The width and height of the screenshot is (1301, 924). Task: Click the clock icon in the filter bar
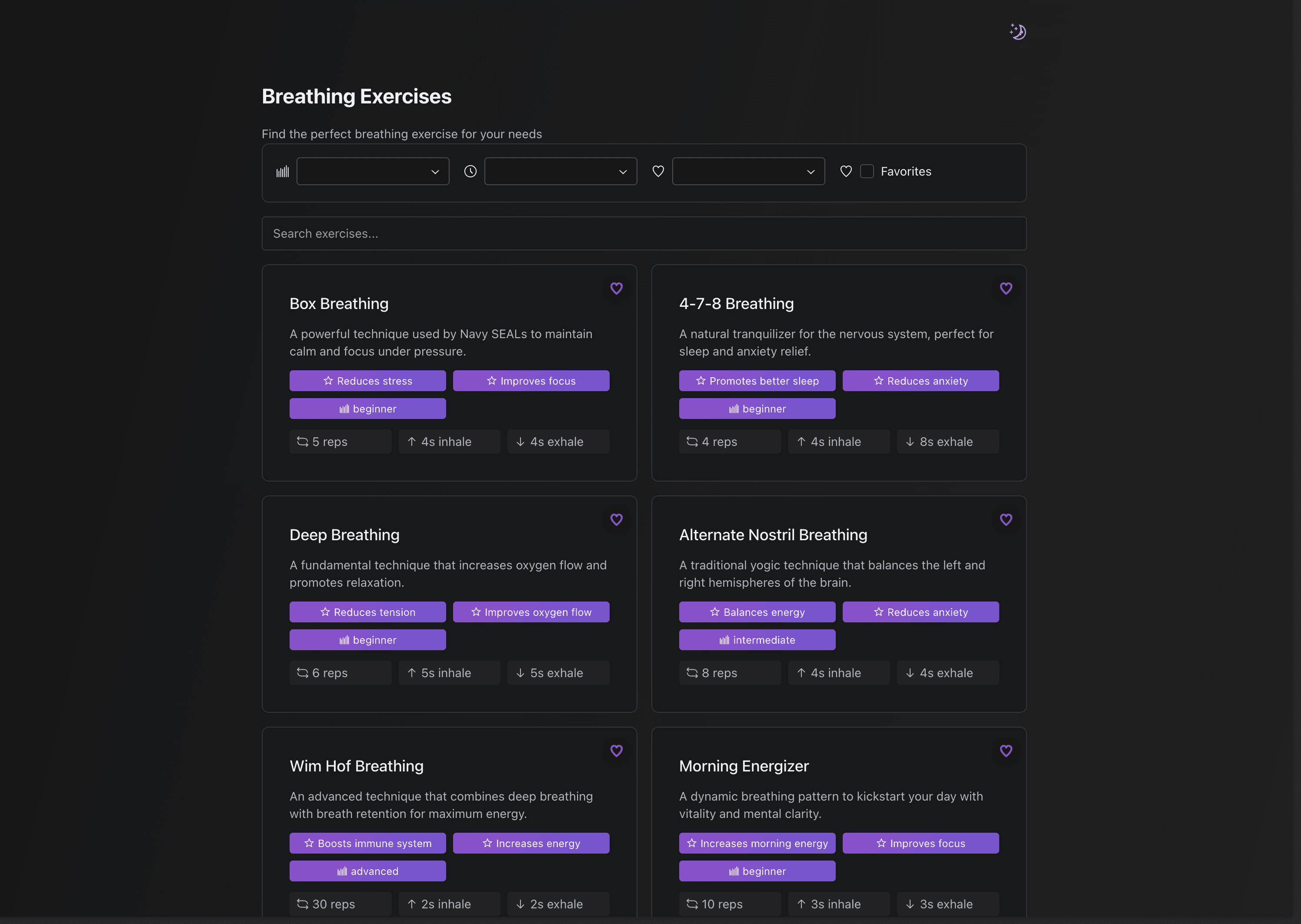470,171
